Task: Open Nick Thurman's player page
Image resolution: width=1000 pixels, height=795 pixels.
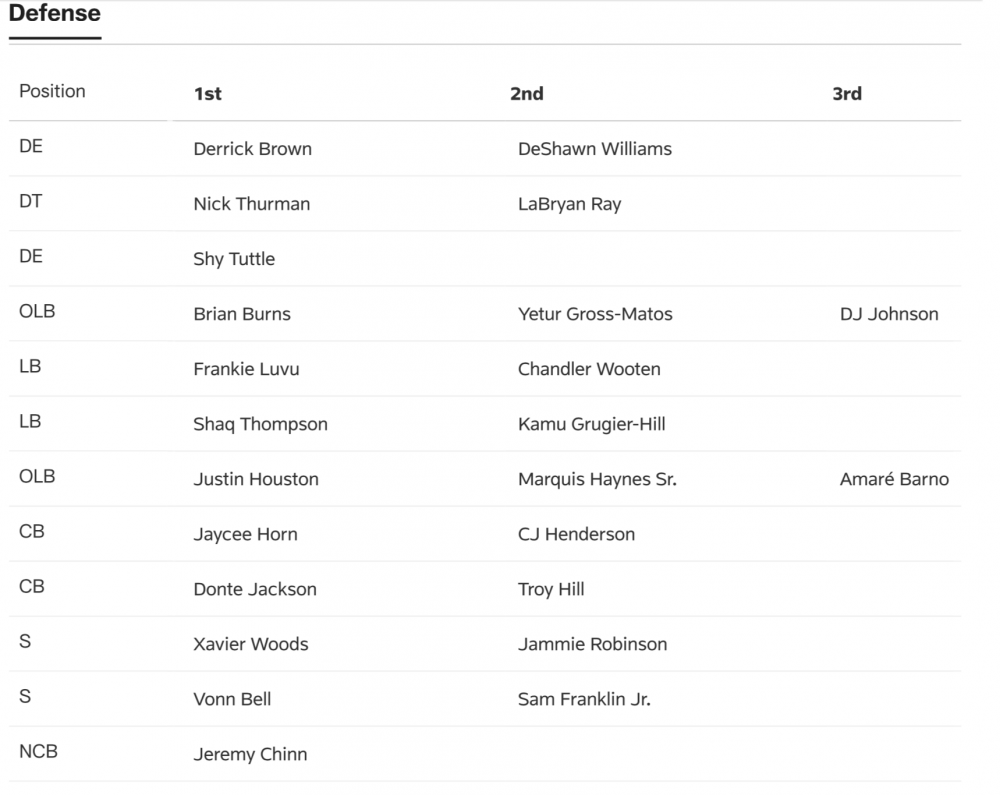Action: (x=251, y=204)
